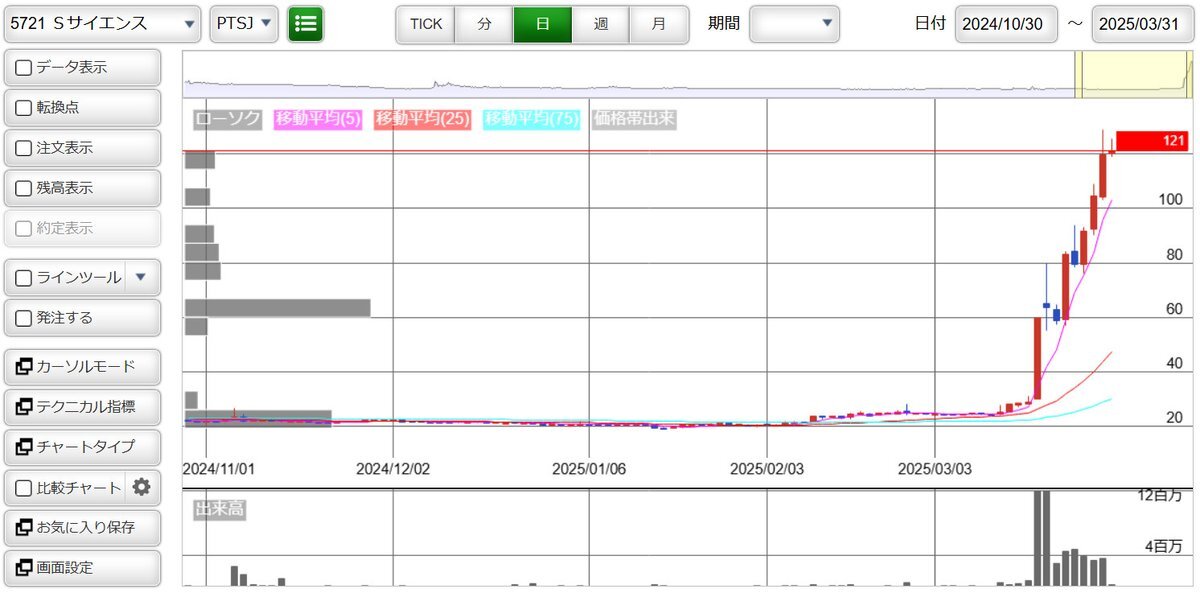Click the end date field 2025/03/31
Image resolution: width=1200 pixels, height=593 pixels.
click(1143, 24)
